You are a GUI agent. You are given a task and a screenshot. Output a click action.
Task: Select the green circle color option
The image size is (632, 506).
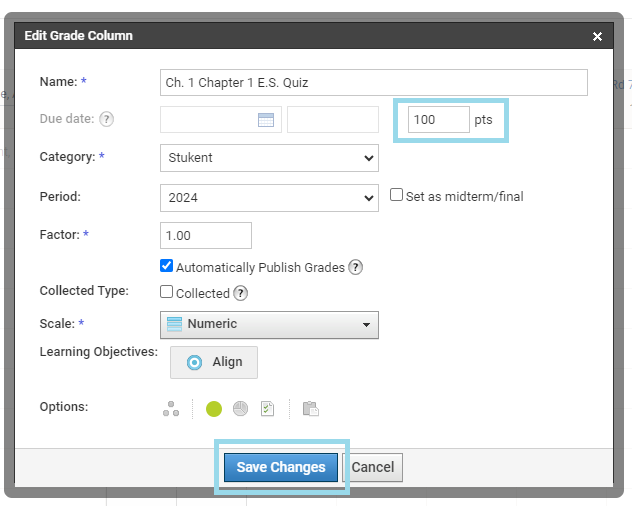(x=214, y=409)
